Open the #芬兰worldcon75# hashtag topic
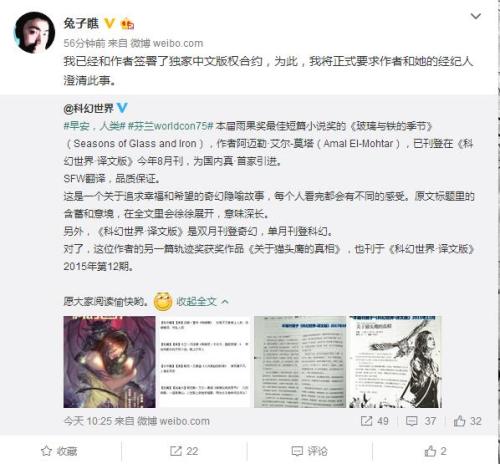The height and width of the screenshot is (464, 500). click(170, 126)
